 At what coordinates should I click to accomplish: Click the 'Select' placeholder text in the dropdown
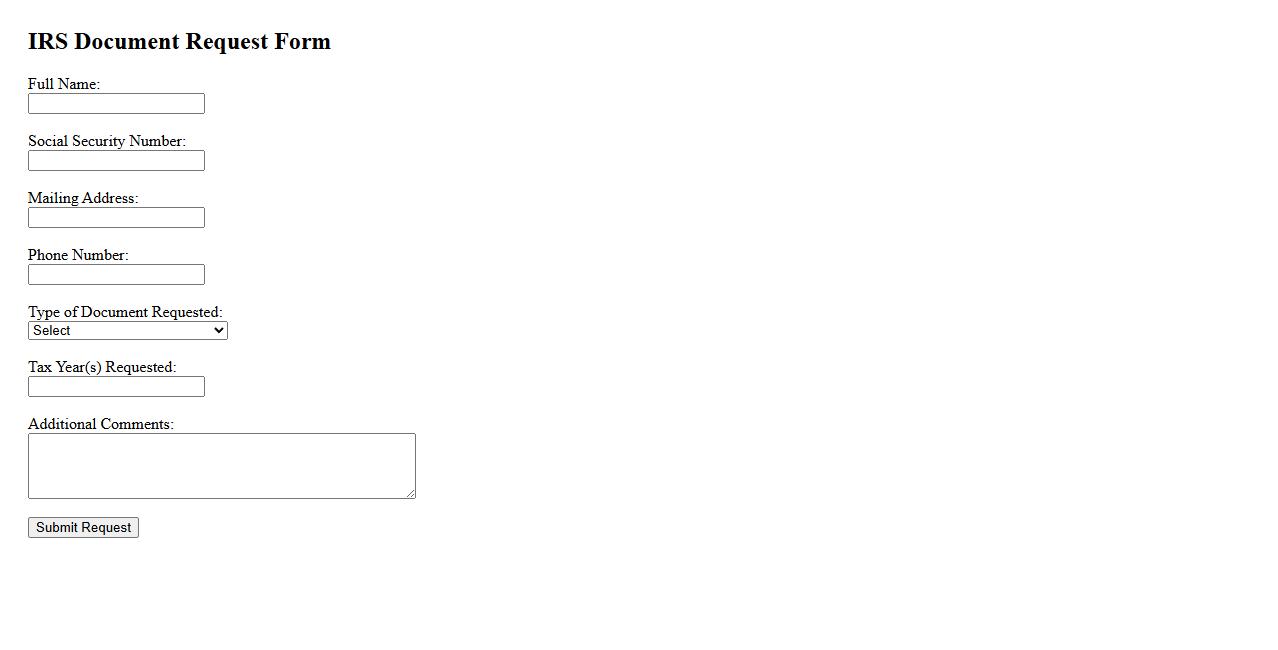tap(52, 331)
